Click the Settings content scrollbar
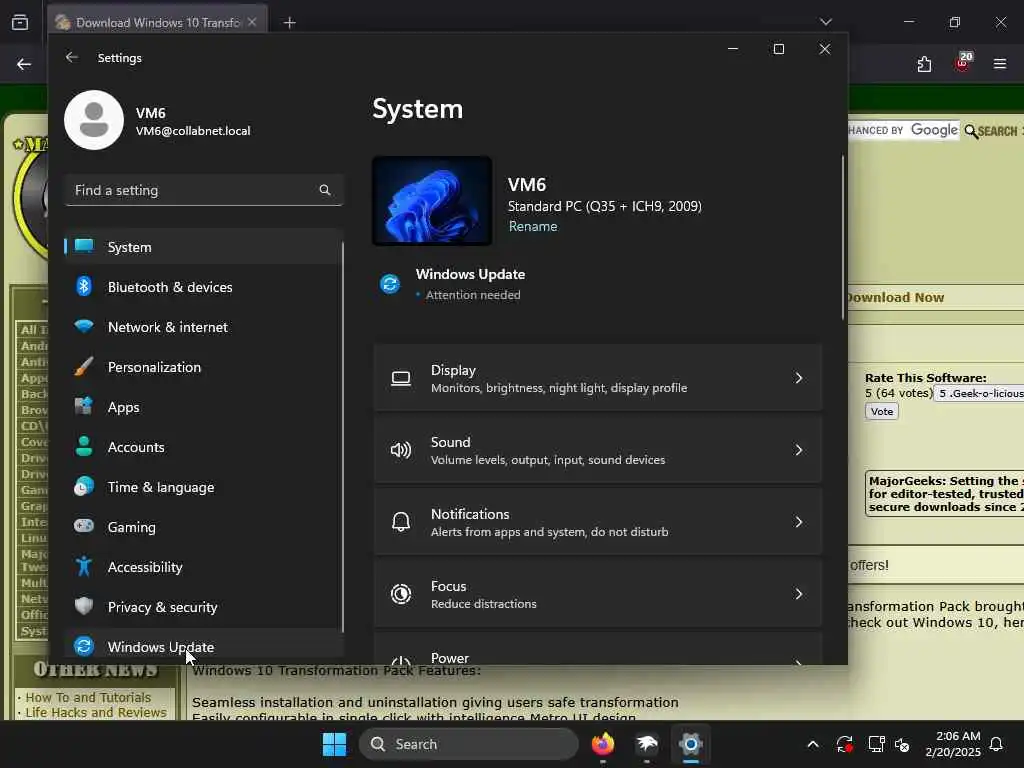Viewport: 1024px width, 768px height. pos(842,237)
